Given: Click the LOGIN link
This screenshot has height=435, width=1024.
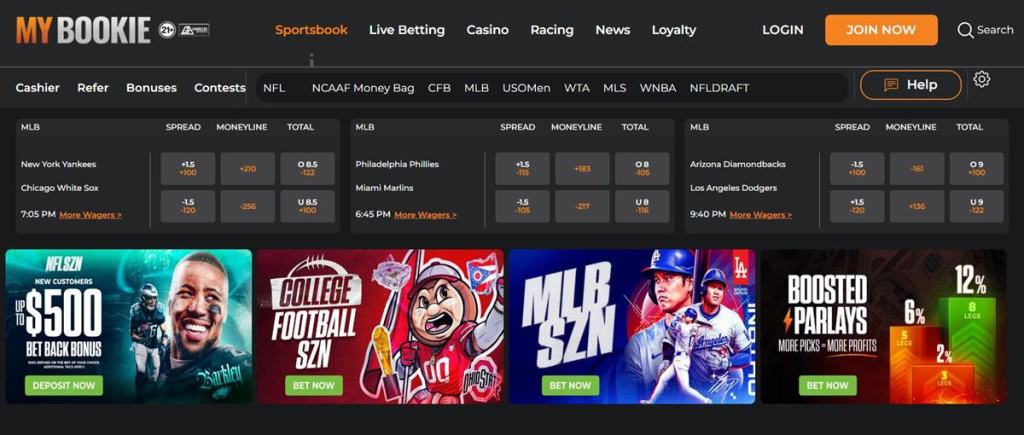Looking at the screenshot, I should click(782, 30).
